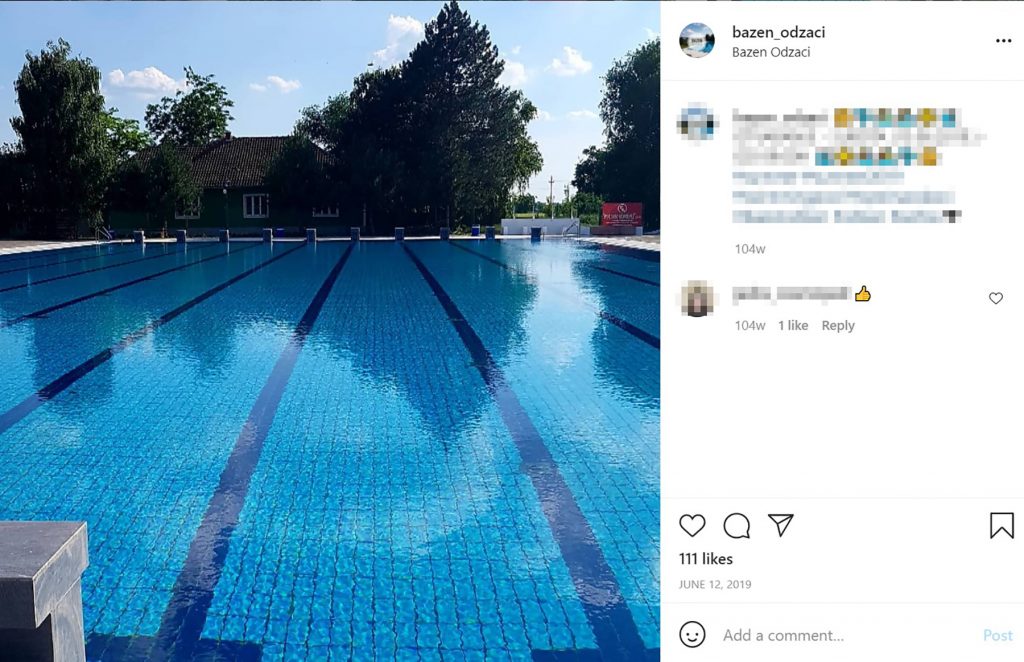Like the thumbs-up comment heart

pos(995,298)
